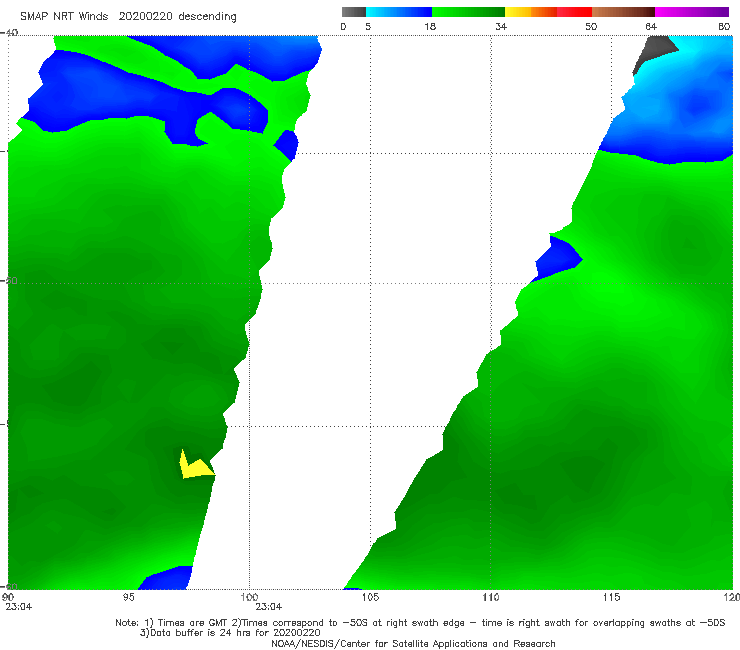This screenshot has width=740, height=650.
Task: Click the note '3)Data buffer is 24 hrs'
Action: 230,633
